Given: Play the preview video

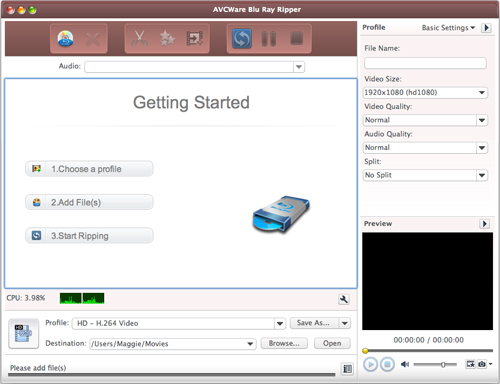Looking at the screenshot, I should pyautogui.click(x=370, y=364).
